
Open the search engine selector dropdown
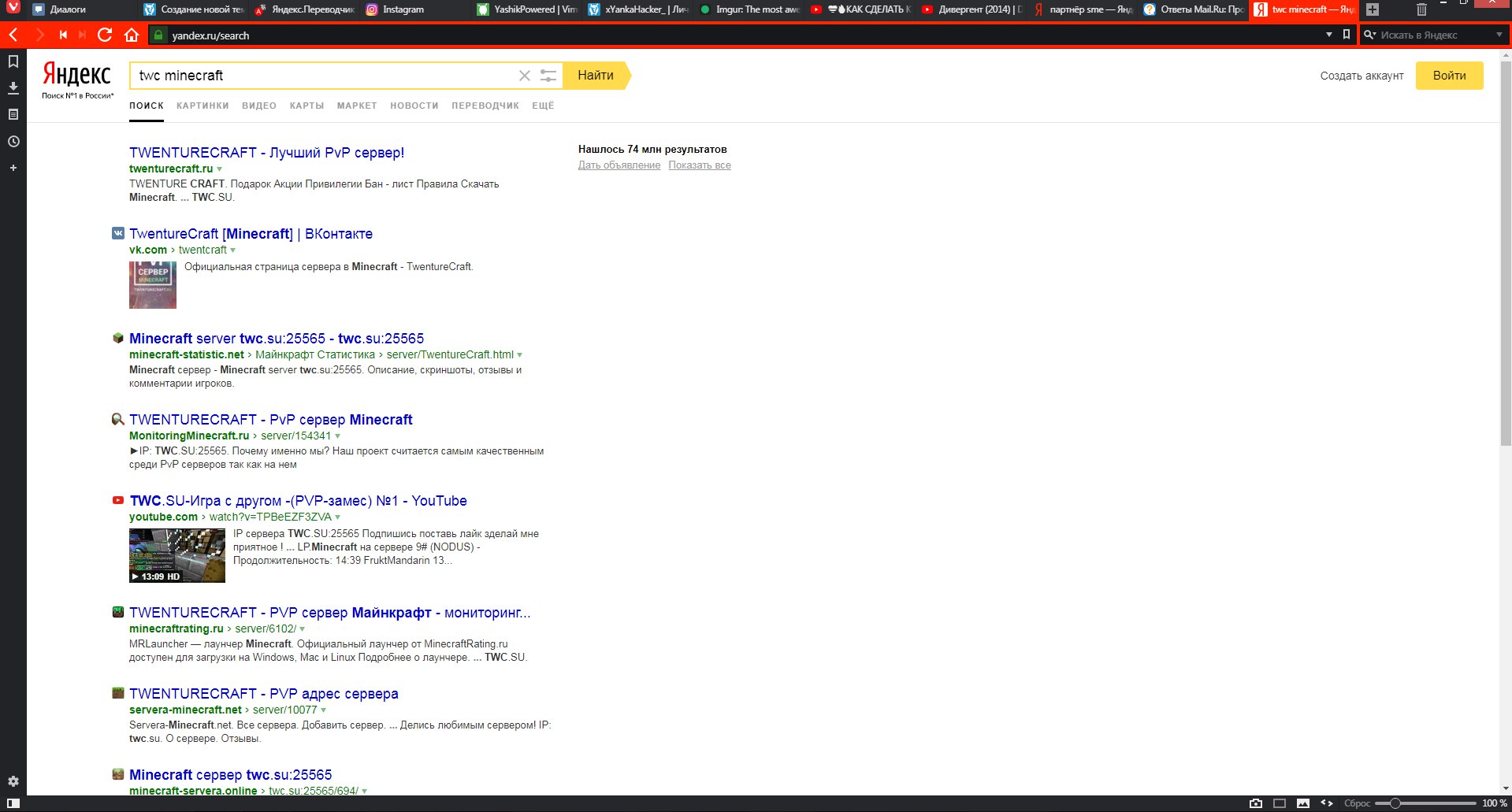pos(1499,35)
